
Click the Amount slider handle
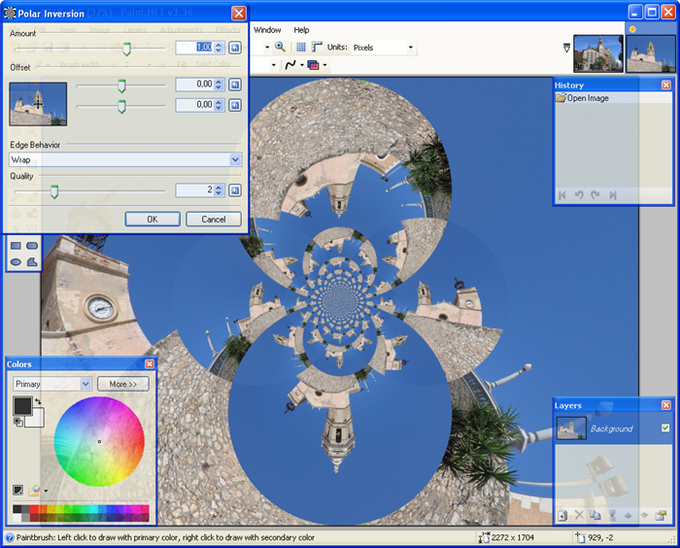127,49
